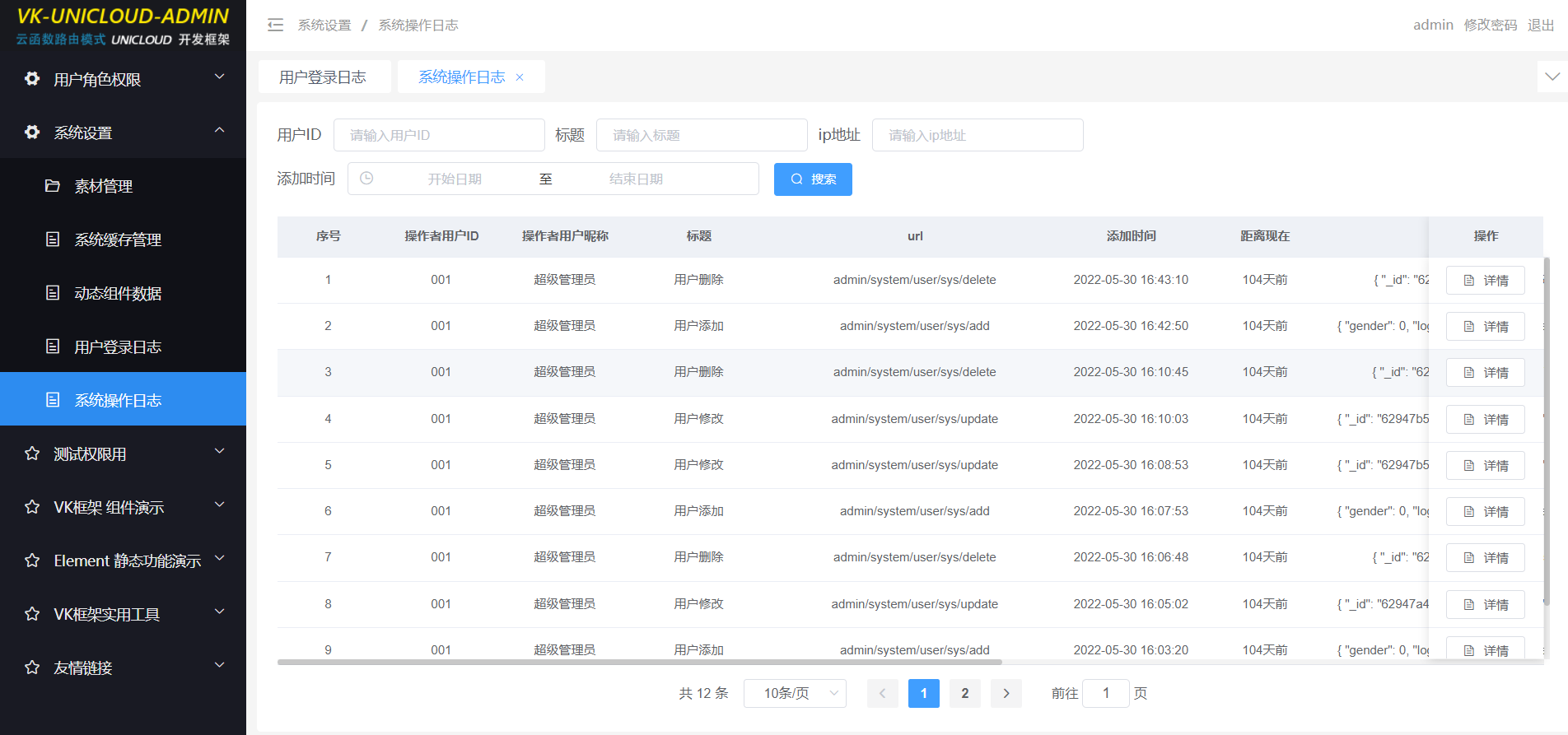Expand the 用户角色权限 menu chevron
1568x735 pixels.
coord(219,77)
